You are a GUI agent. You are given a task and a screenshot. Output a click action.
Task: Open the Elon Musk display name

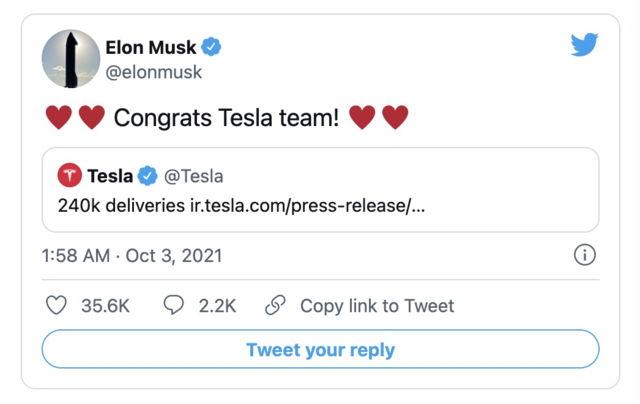tap(151, 46)
